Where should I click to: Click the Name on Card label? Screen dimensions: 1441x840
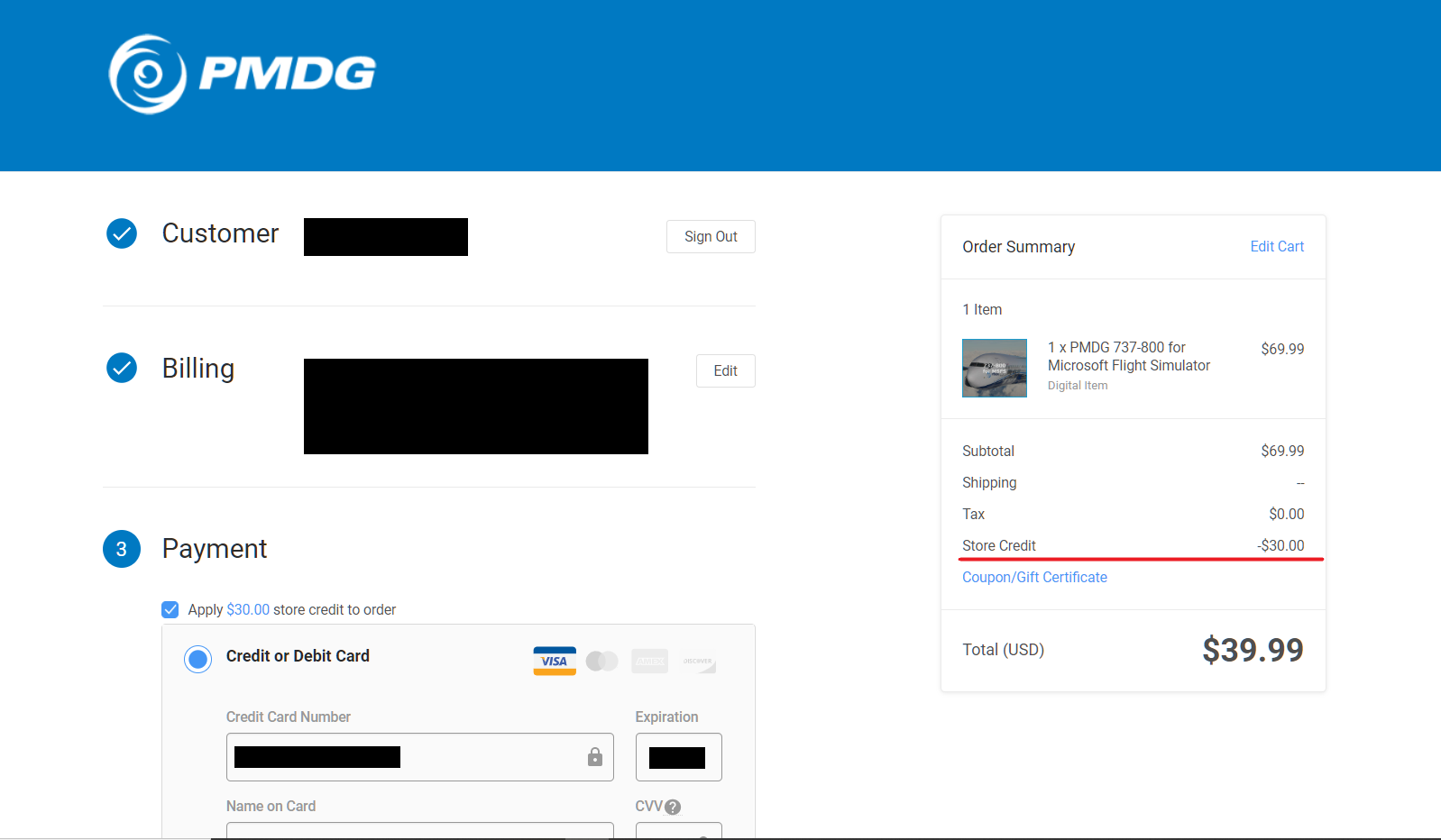[271, 807]
